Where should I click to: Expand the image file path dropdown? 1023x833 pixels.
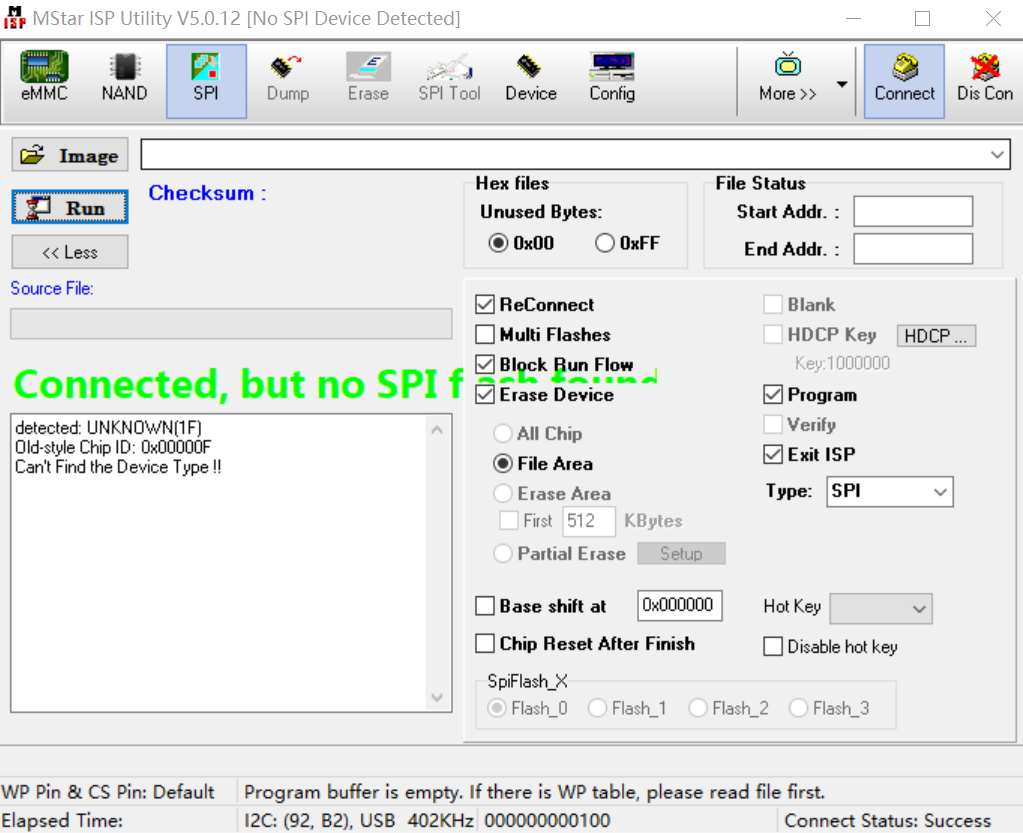click(997, 155)
